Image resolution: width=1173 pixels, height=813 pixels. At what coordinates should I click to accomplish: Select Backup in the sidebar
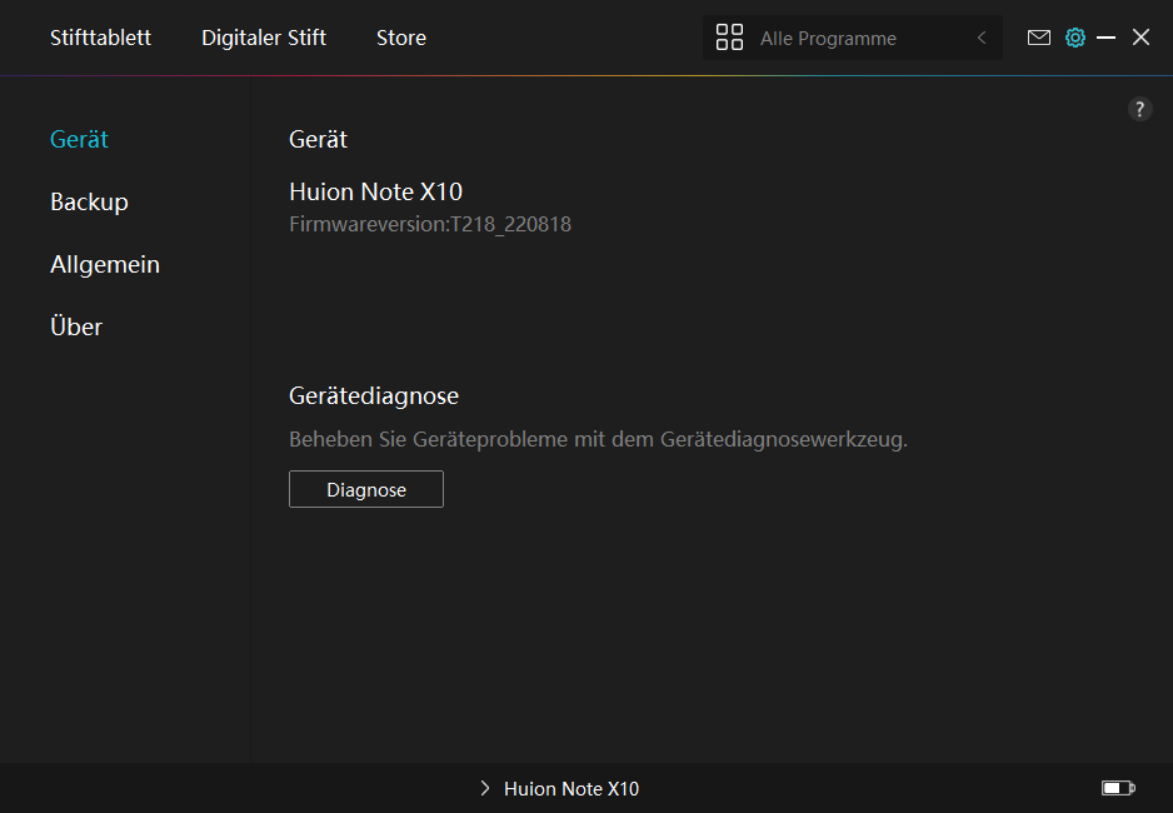coord(89,202)
